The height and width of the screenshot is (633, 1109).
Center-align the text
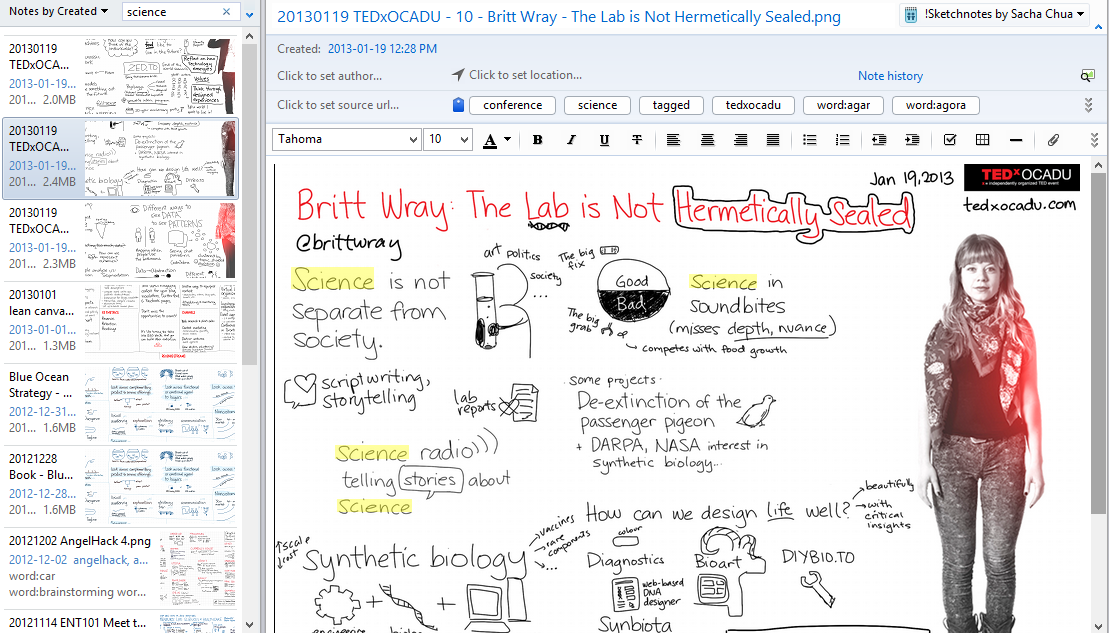pos(707,140)
